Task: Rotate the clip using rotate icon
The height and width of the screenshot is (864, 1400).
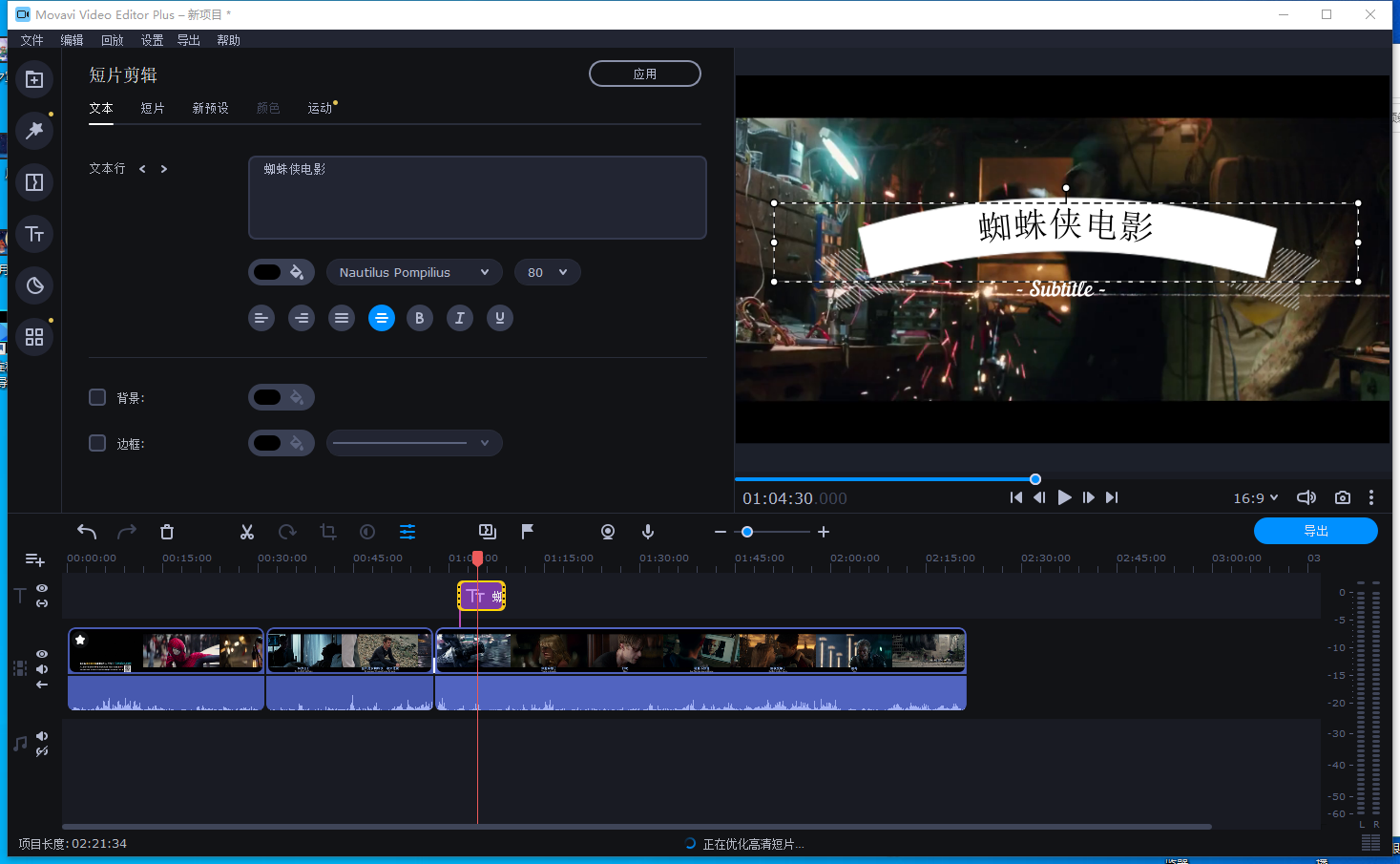Action: coord(287,532)
